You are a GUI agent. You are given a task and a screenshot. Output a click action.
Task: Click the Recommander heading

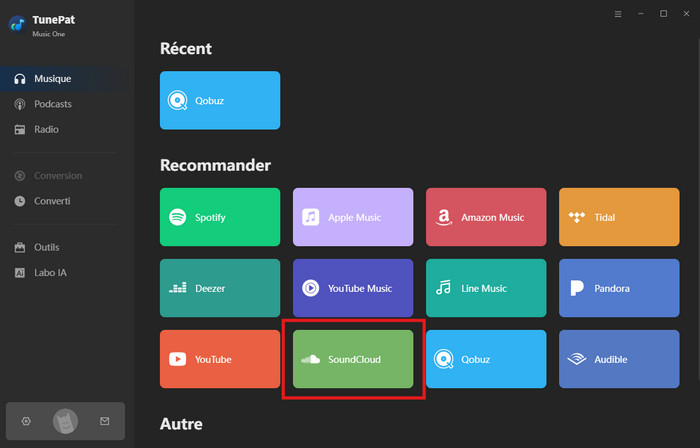(x=215, y=166)
